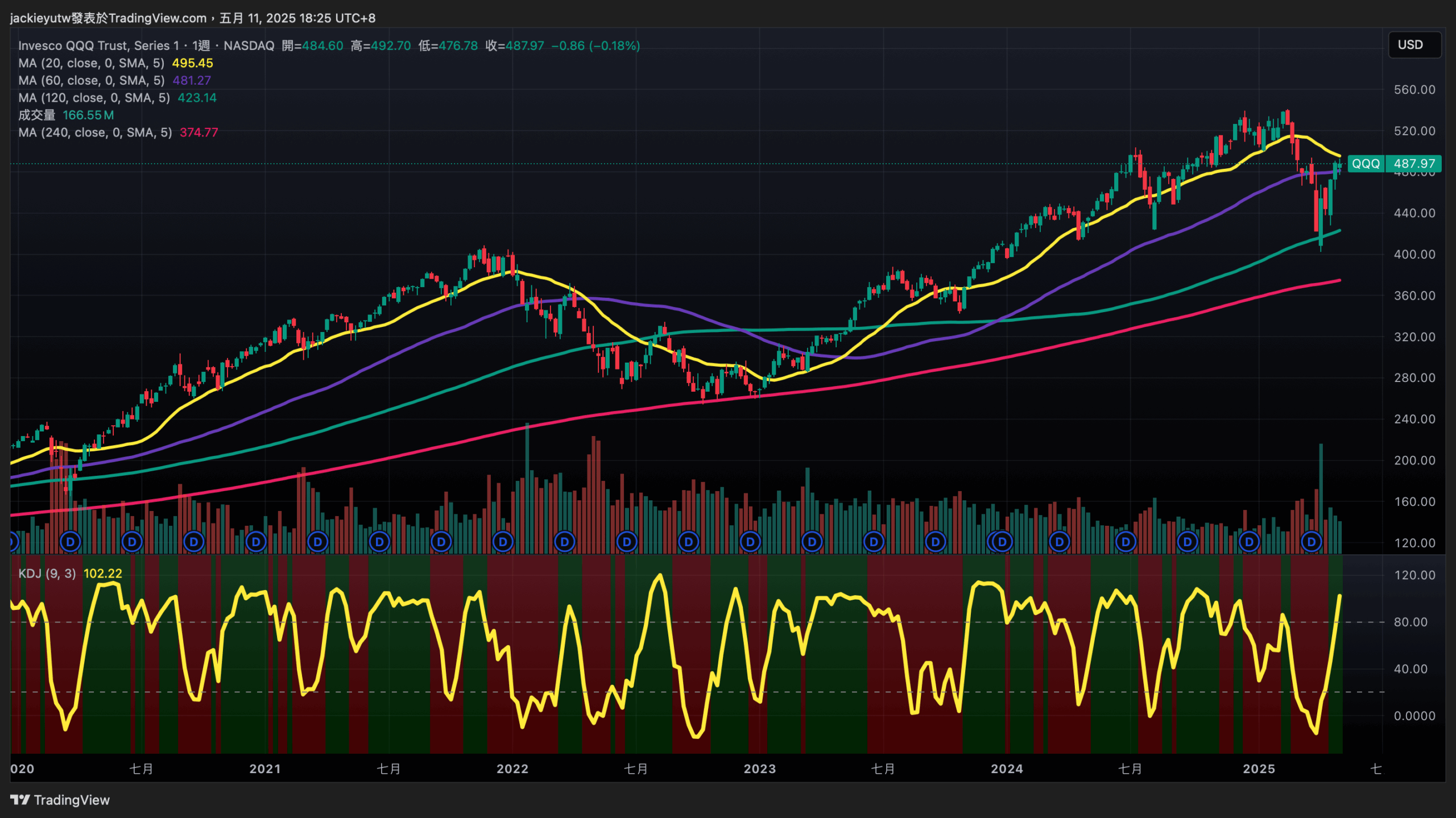
Task: Click the 400.00 level on price axis
Action: point(1414,254)
